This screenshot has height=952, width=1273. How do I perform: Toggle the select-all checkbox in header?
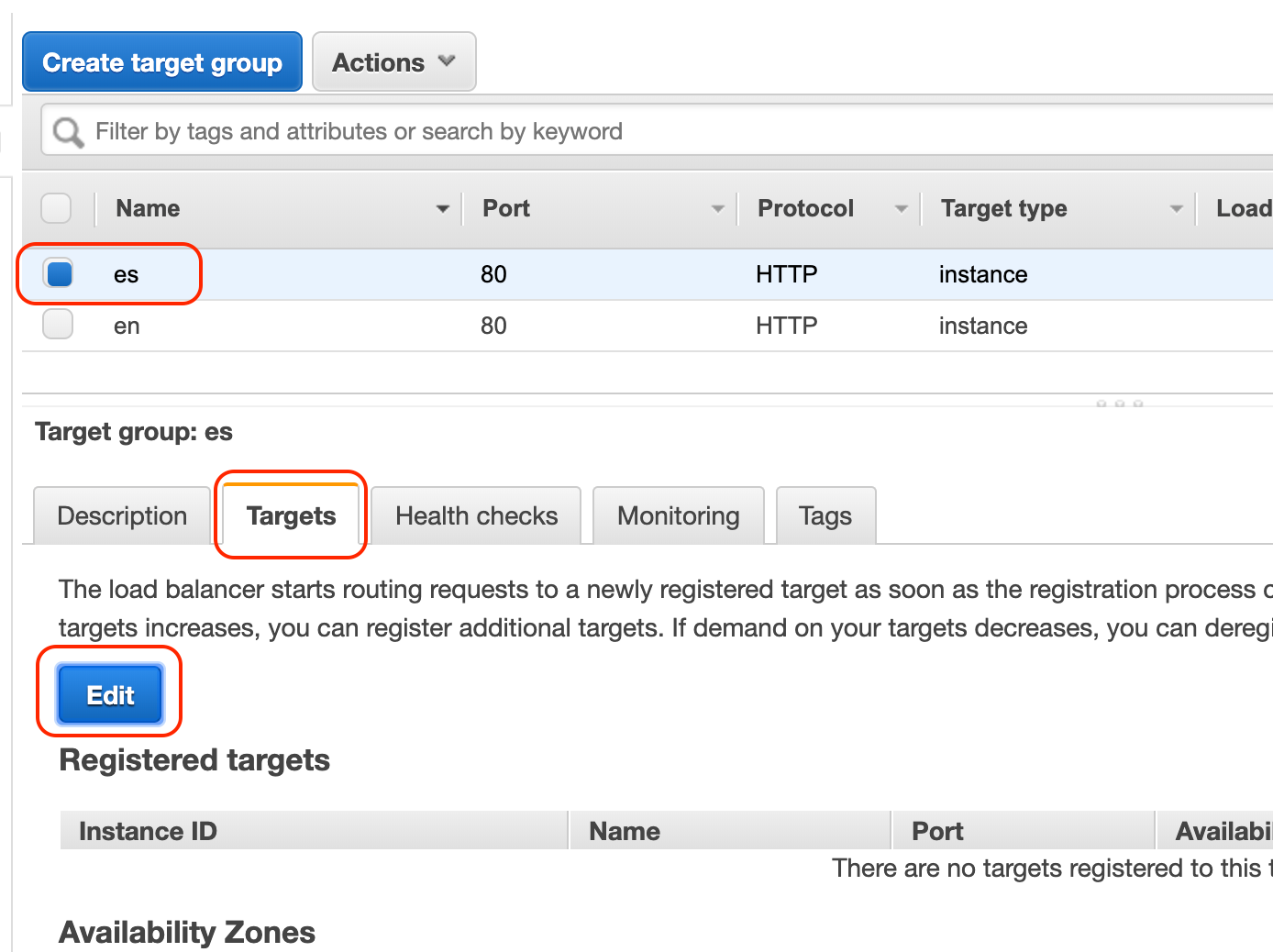click(57, 208)
